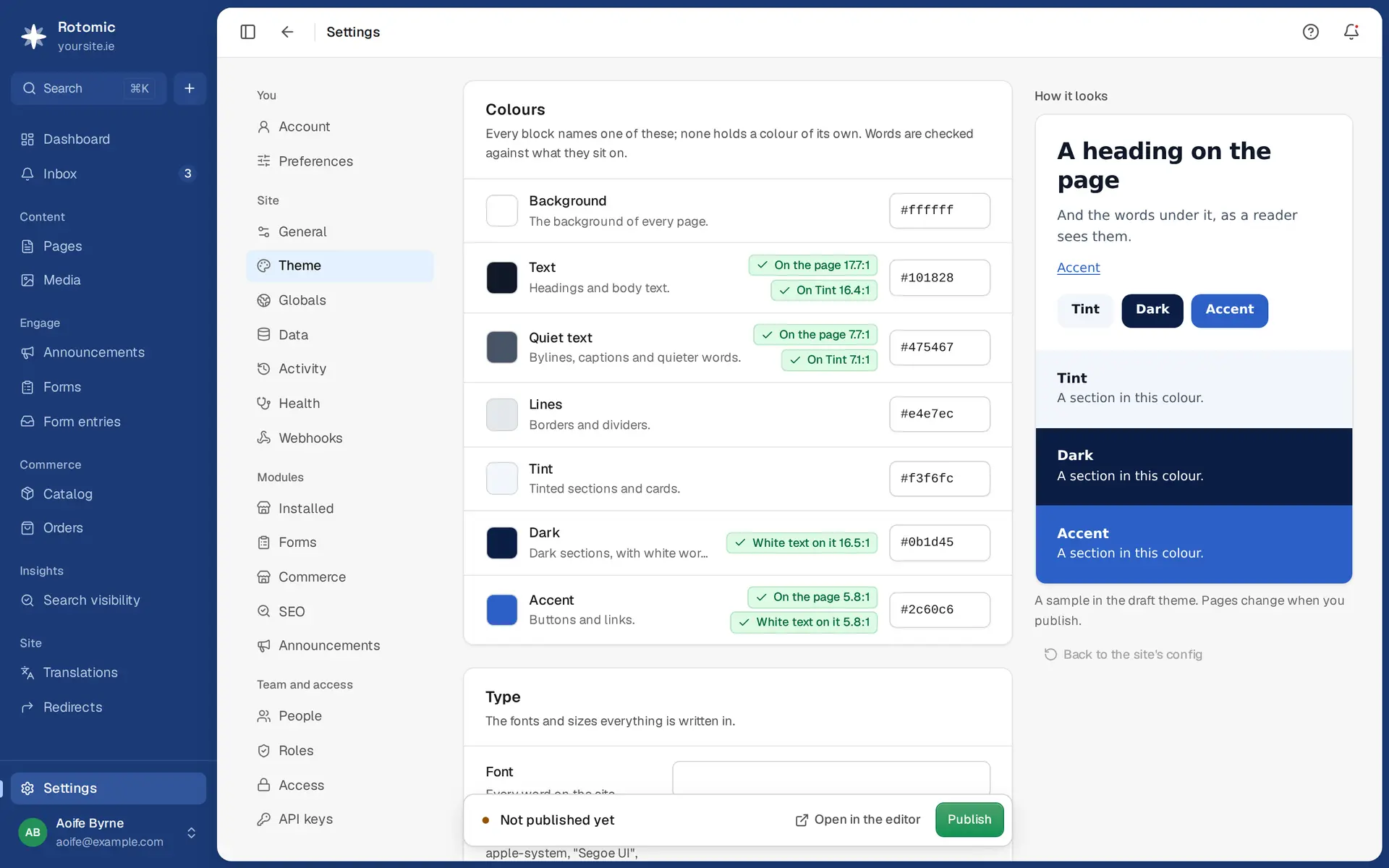1389x868 pixels.
Task: Click the plus button beside Search
Action: pos(190,88)
